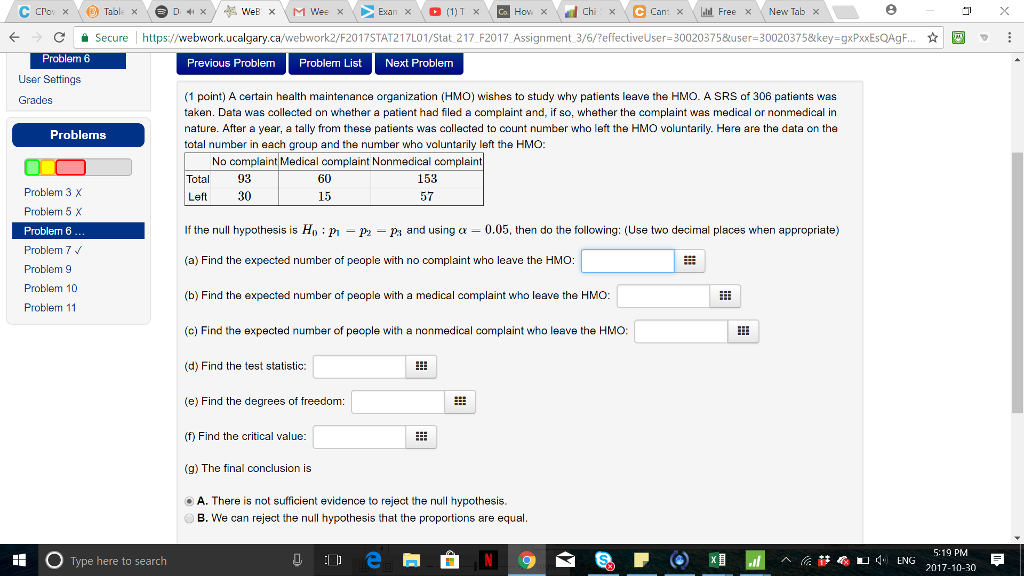Image resolution: width=1024 pixels, height=576 pixels.
Task: Open the equation keypad for degrees of freedom
Action: tap(458, 401)
